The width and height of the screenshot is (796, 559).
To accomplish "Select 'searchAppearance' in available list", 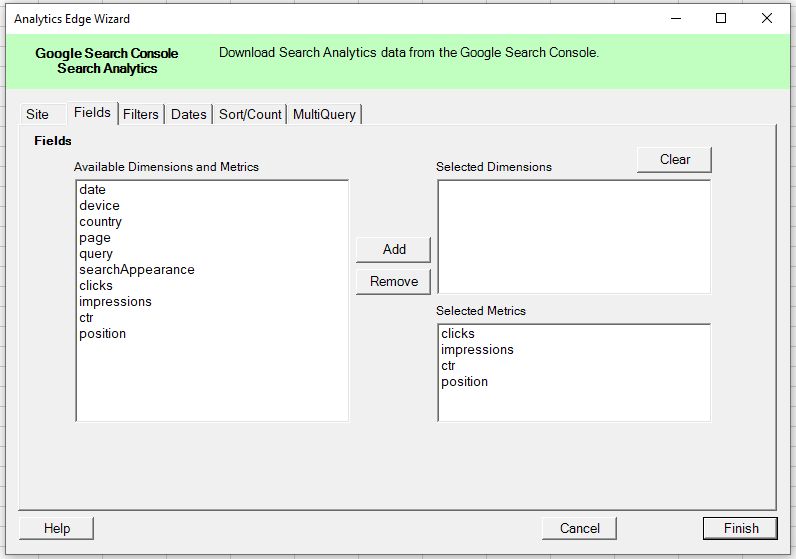I will [x=212, y=270].
